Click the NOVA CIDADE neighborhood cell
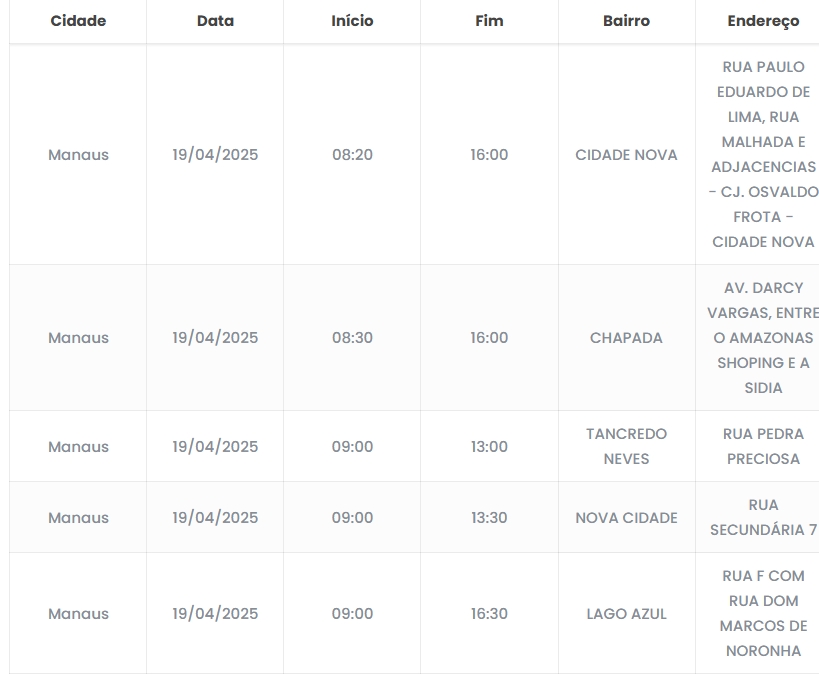 pos(626,518)
